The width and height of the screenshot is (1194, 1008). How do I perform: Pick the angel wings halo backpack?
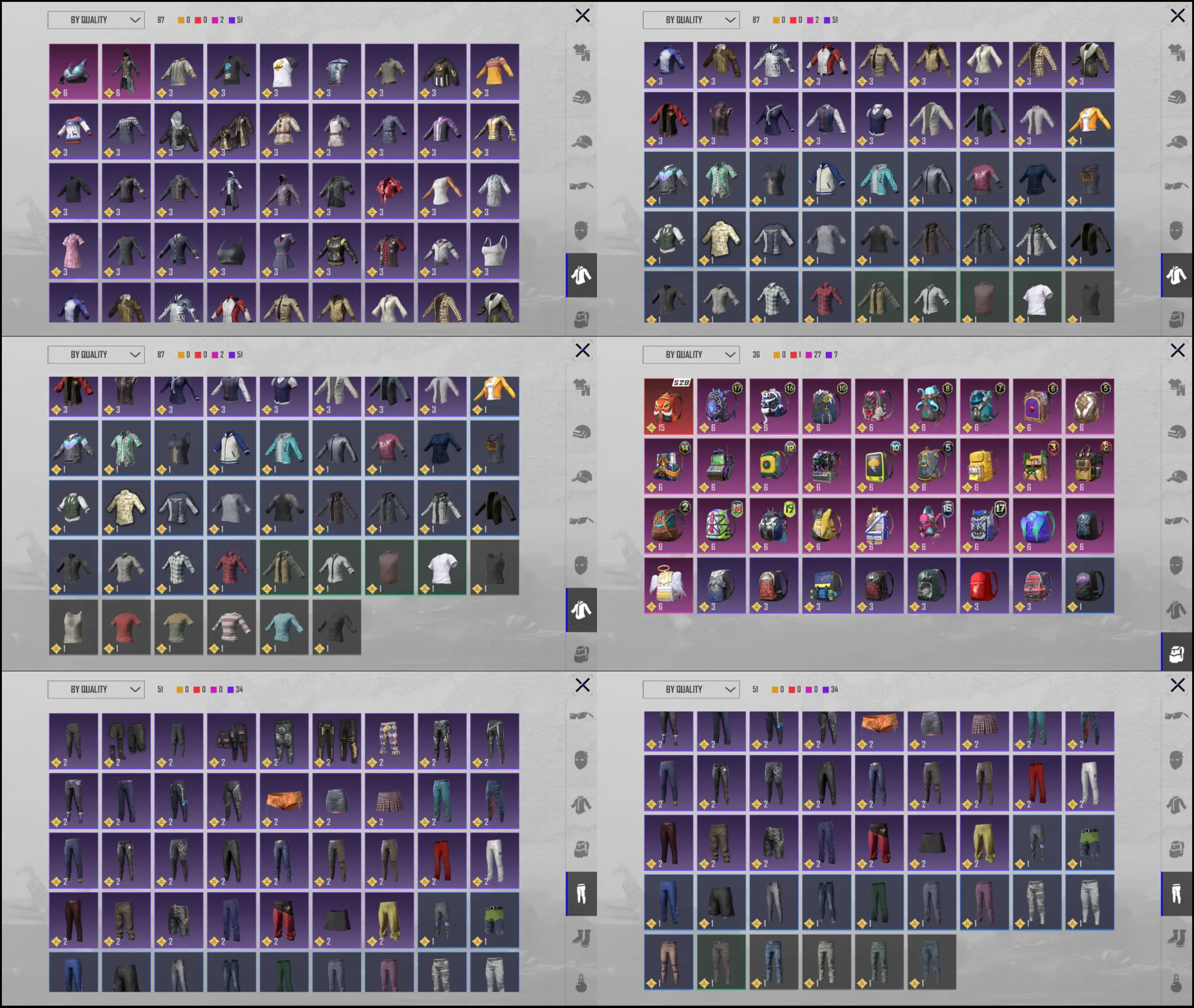668,585
